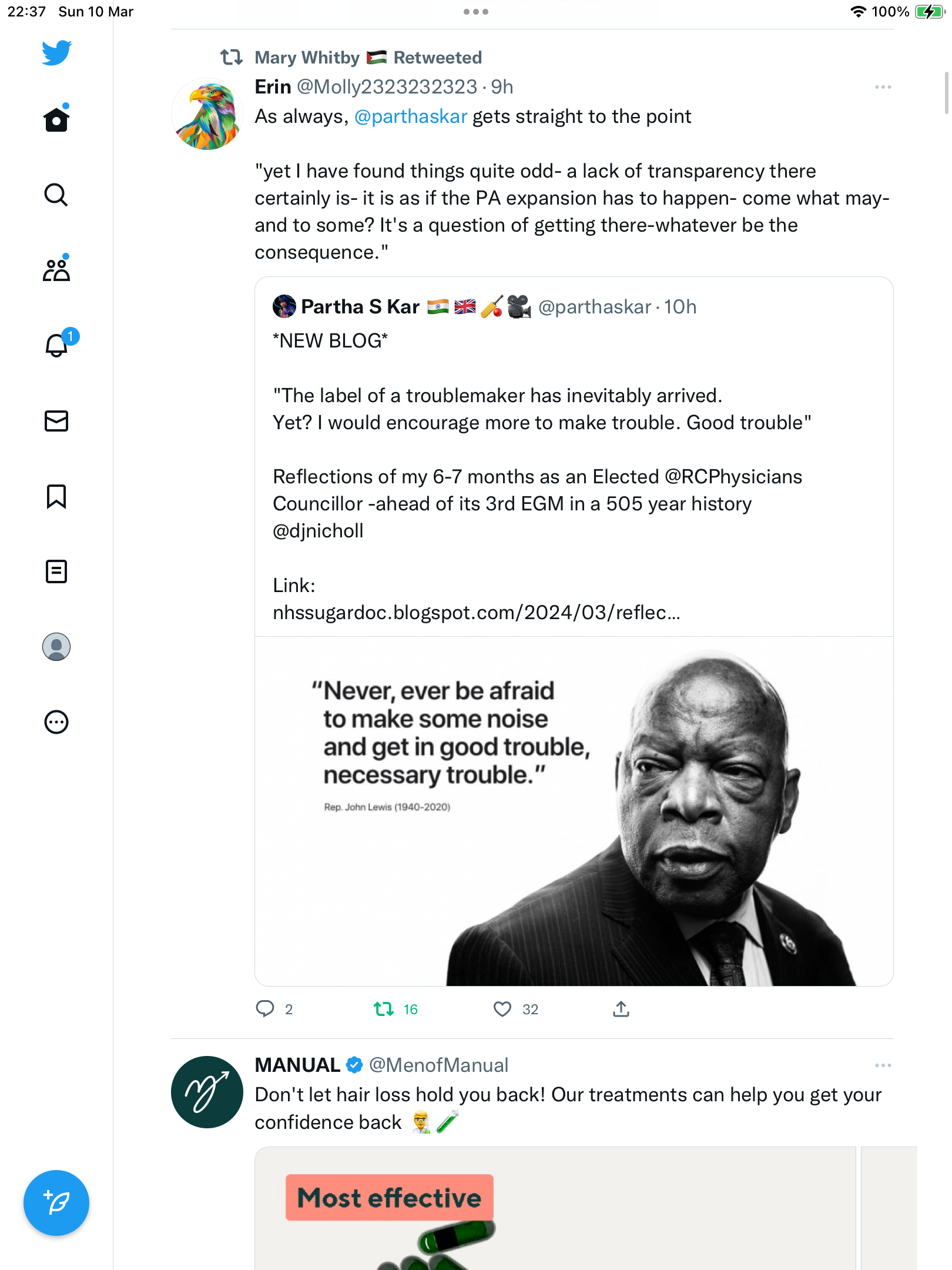This screenshot has width=952, height=1270.
Task: Like Erin's tweet with the heart
Action: coord(502,1010)
